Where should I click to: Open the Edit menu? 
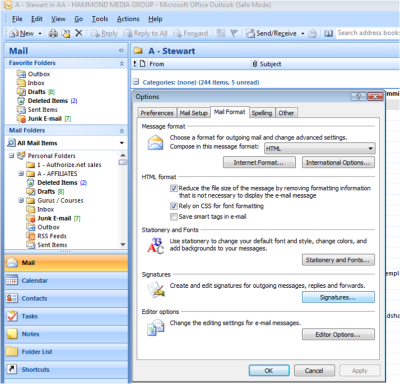pos(37,19)
